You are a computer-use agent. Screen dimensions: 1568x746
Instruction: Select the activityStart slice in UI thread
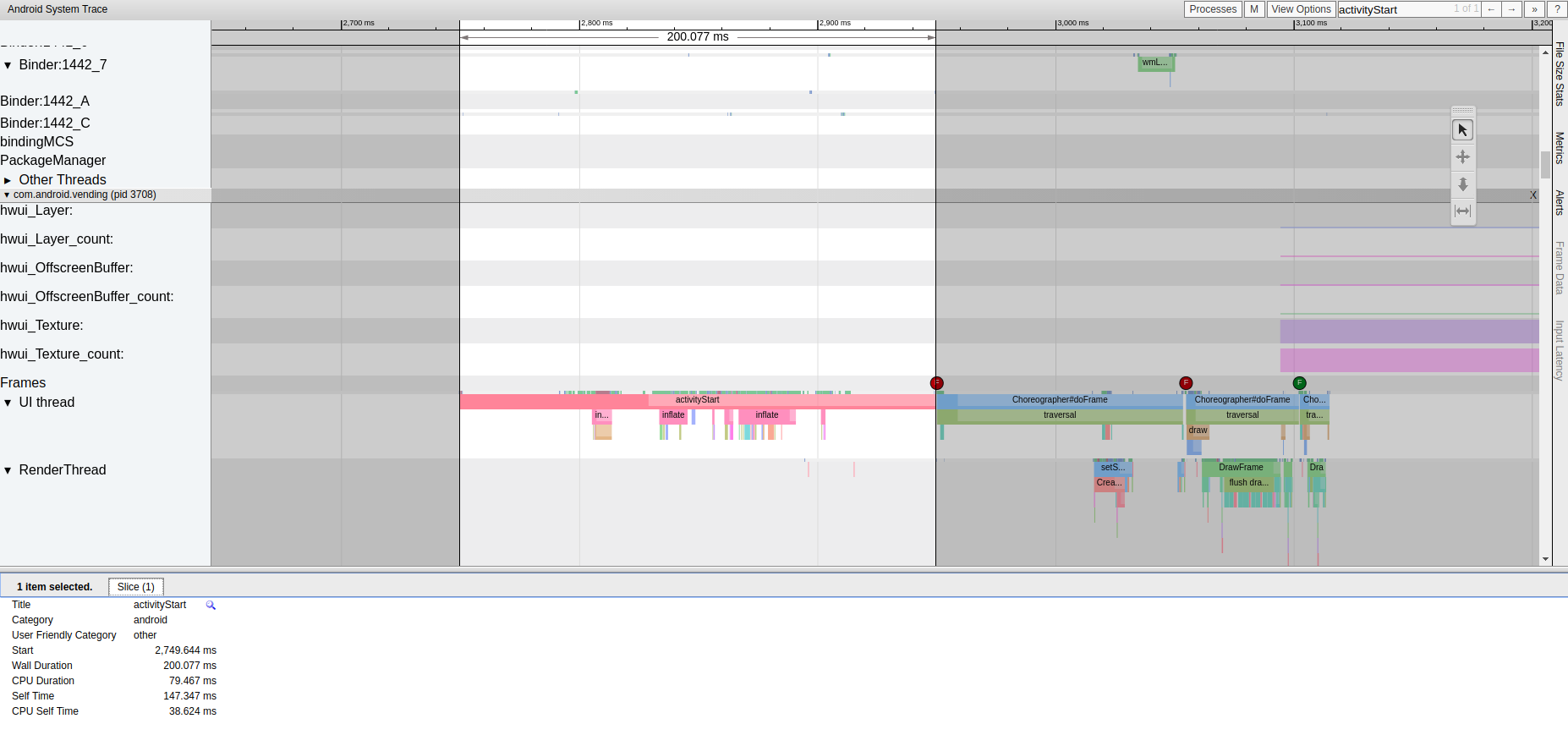698,400
